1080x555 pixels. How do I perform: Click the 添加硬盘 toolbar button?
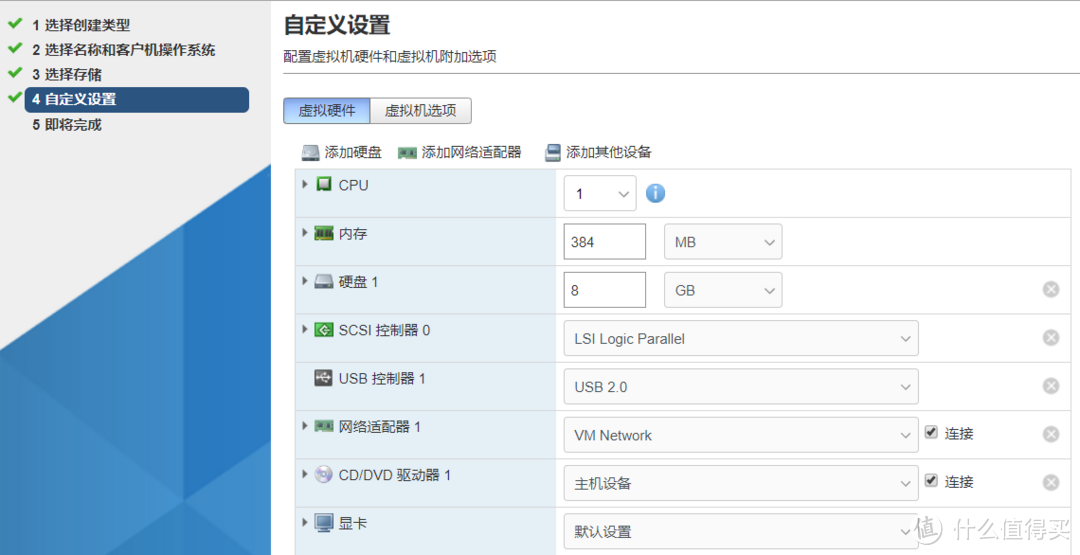coord(341,152)
